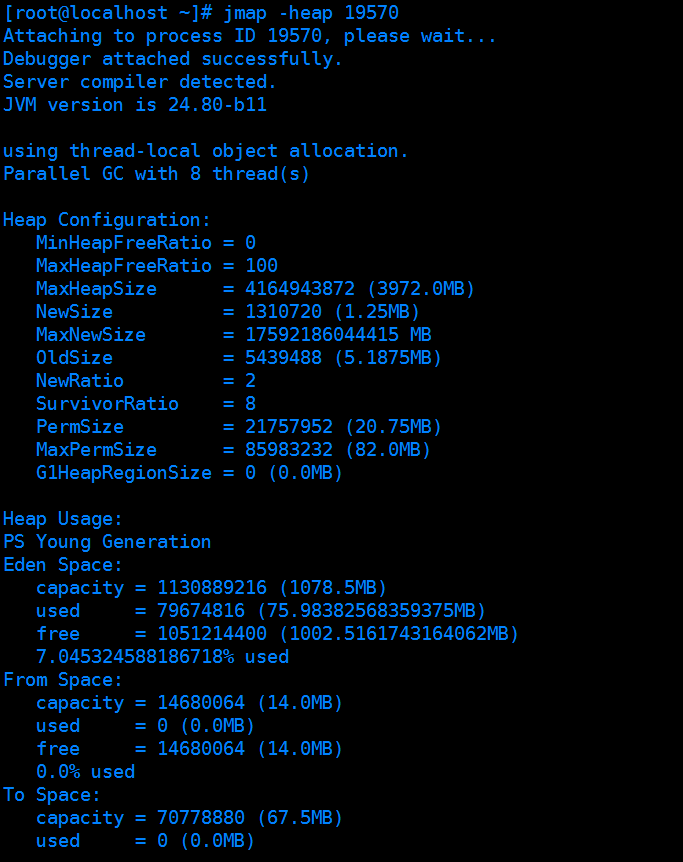Click the MinHeapFreeRatio value 0
This screenshot has height=862, width=683.
250,243
